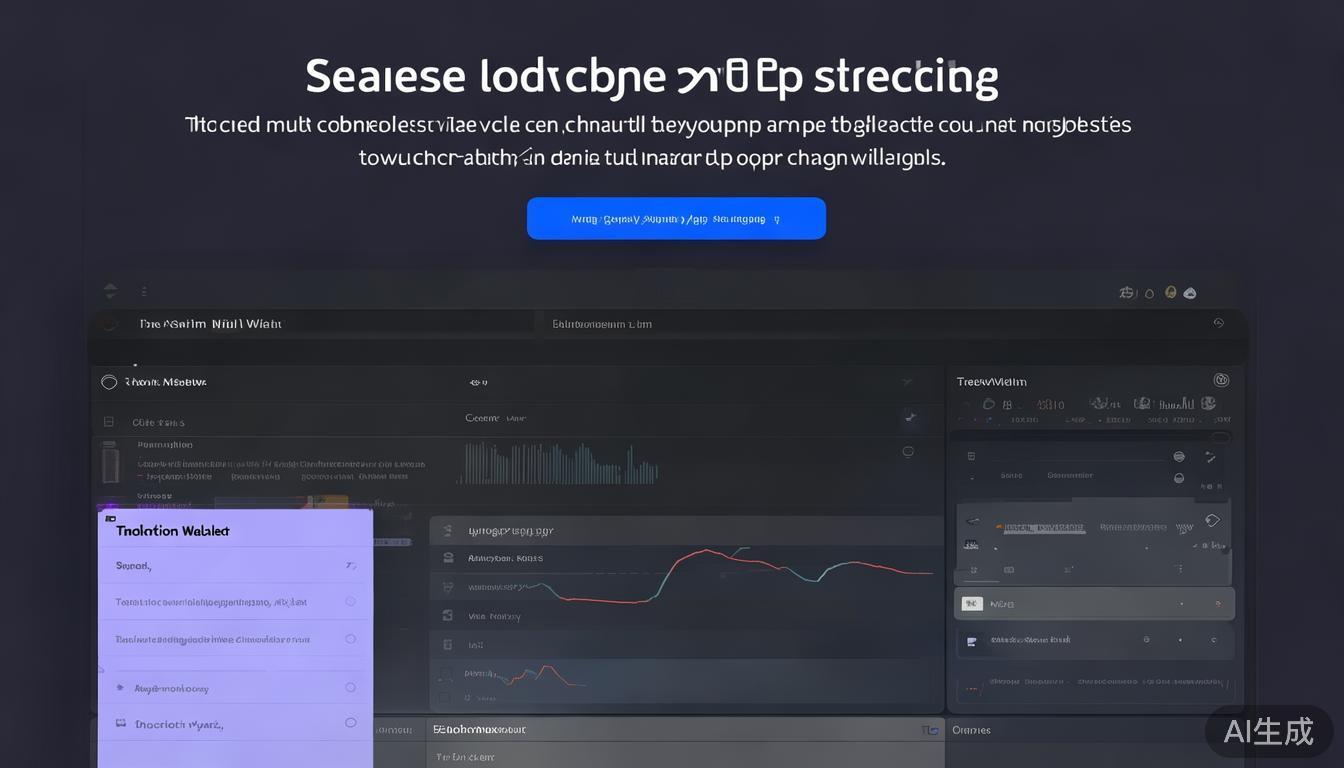Click the highlighted row with the white badge

click(x=1094, y=604)
